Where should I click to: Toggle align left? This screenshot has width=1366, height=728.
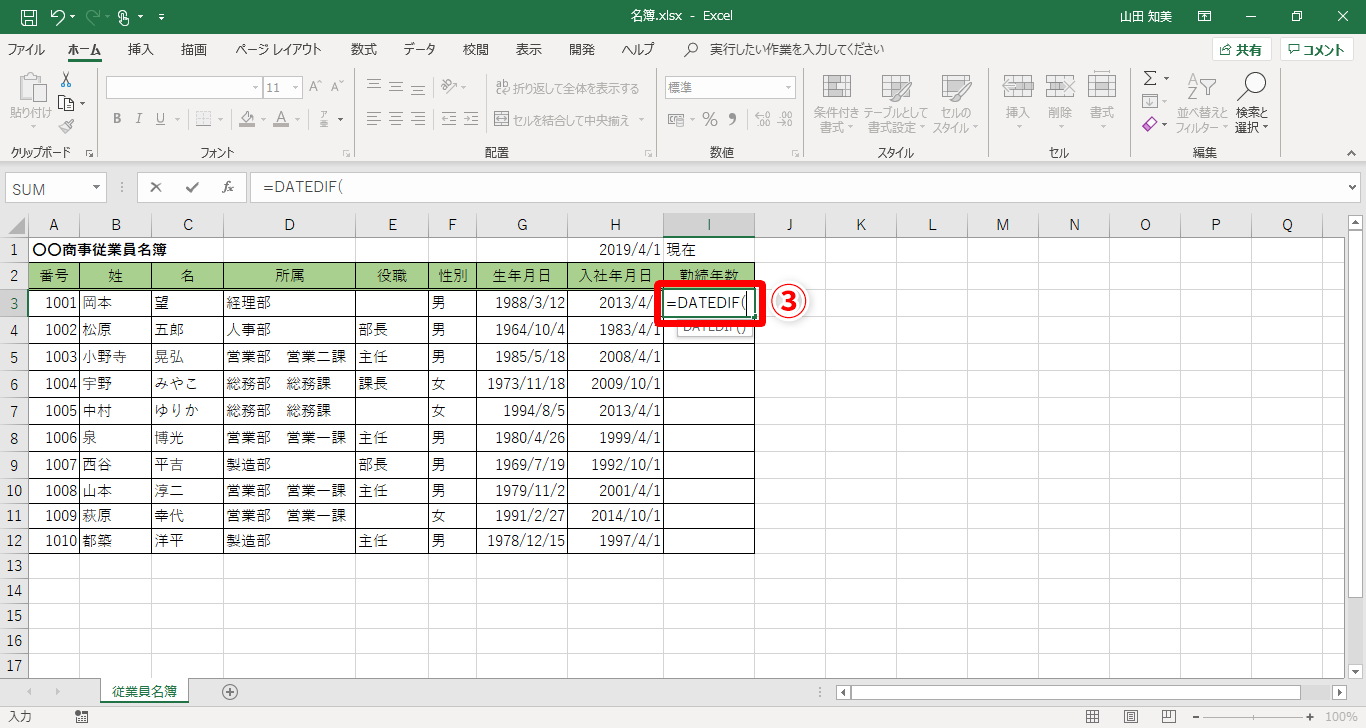pos(374,119)
